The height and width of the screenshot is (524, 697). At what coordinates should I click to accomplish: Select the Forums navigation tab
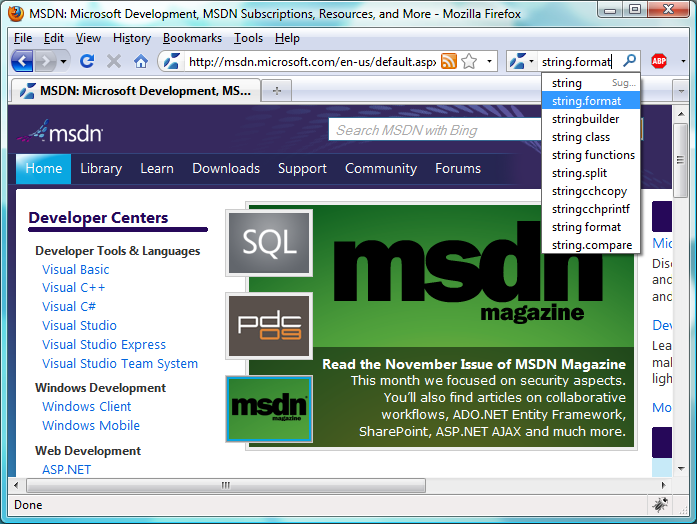(x=458, y=168)
